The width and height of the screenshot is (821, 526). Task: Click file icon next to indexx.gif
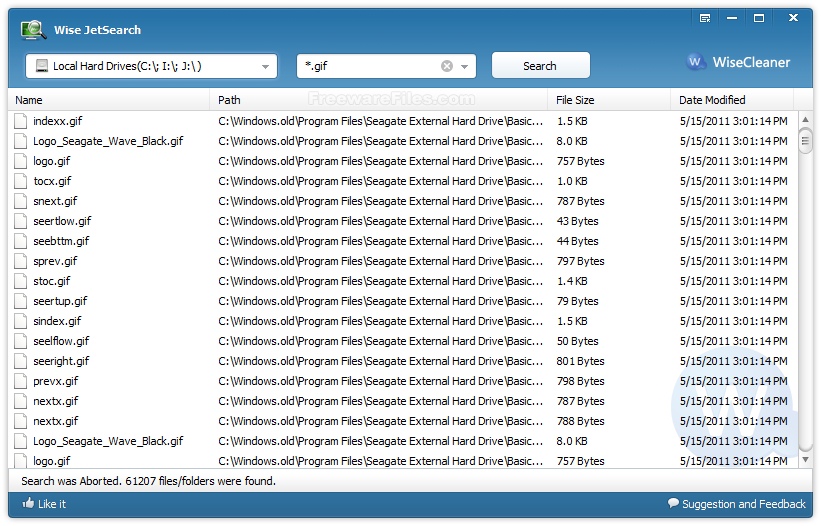click(x=20, y=121)
